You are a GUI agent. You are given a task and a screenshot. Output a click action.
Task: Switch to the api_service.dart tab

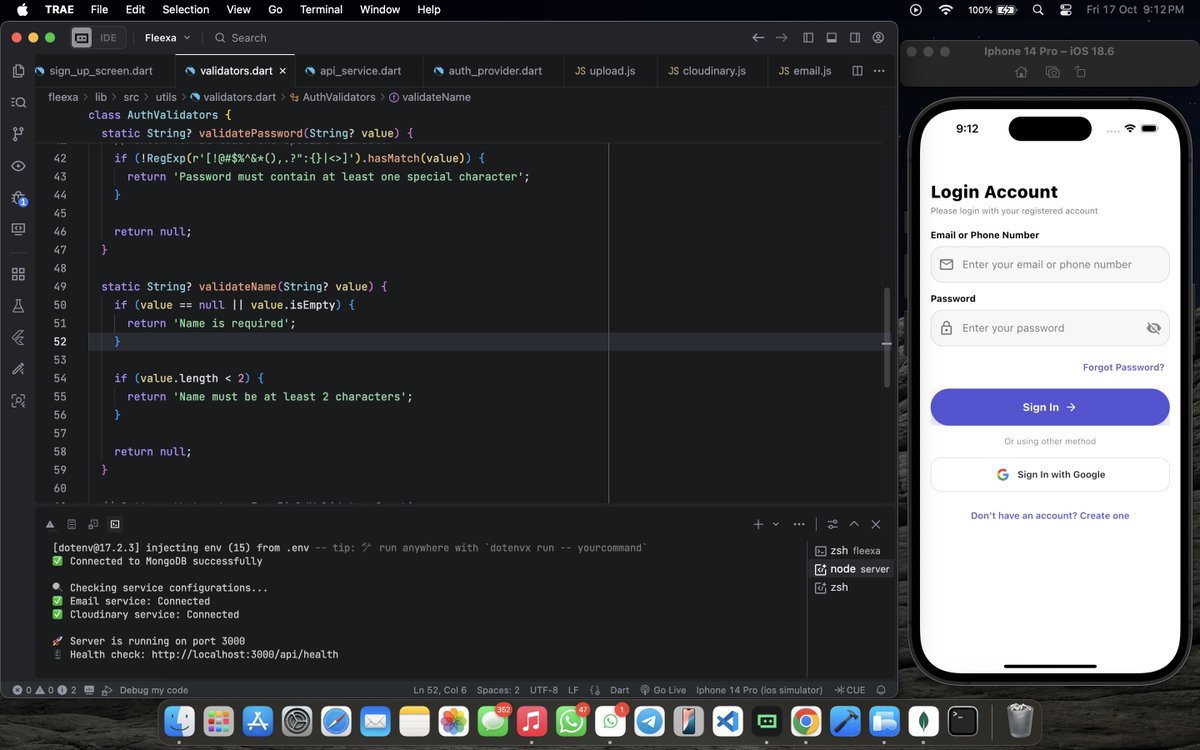[360, 70]
